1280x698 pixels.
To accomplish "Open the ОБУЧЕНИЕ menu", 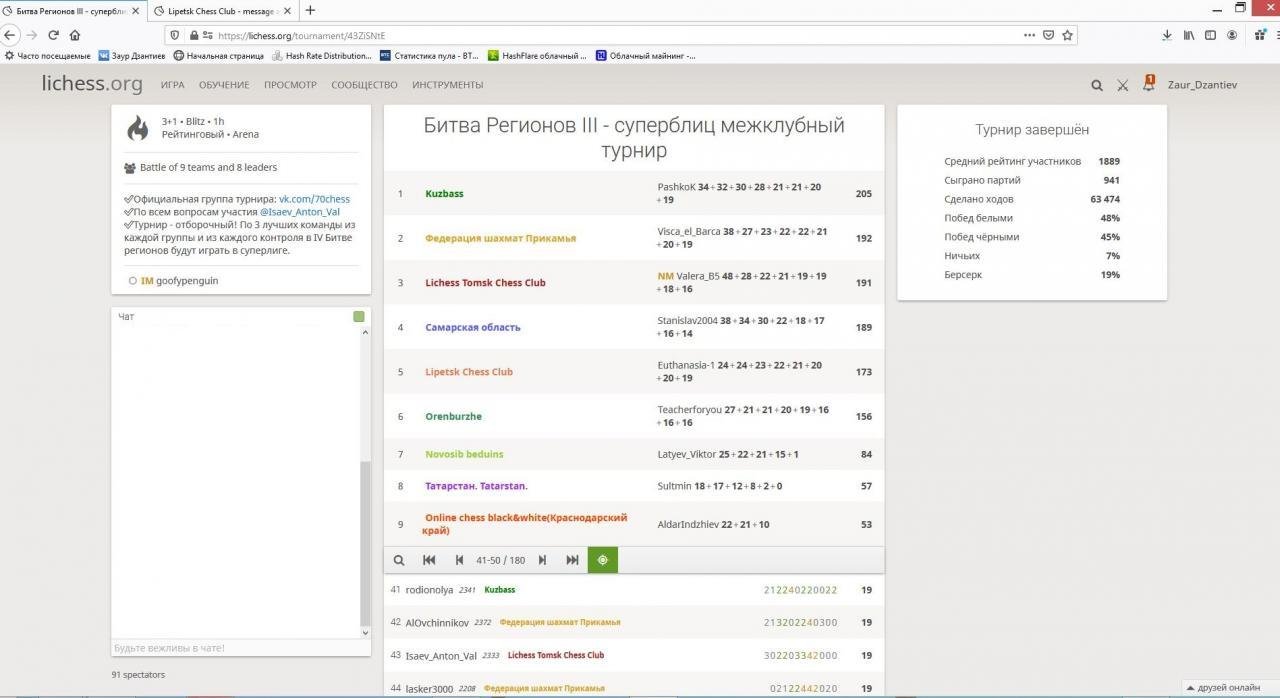I will 224,85.
